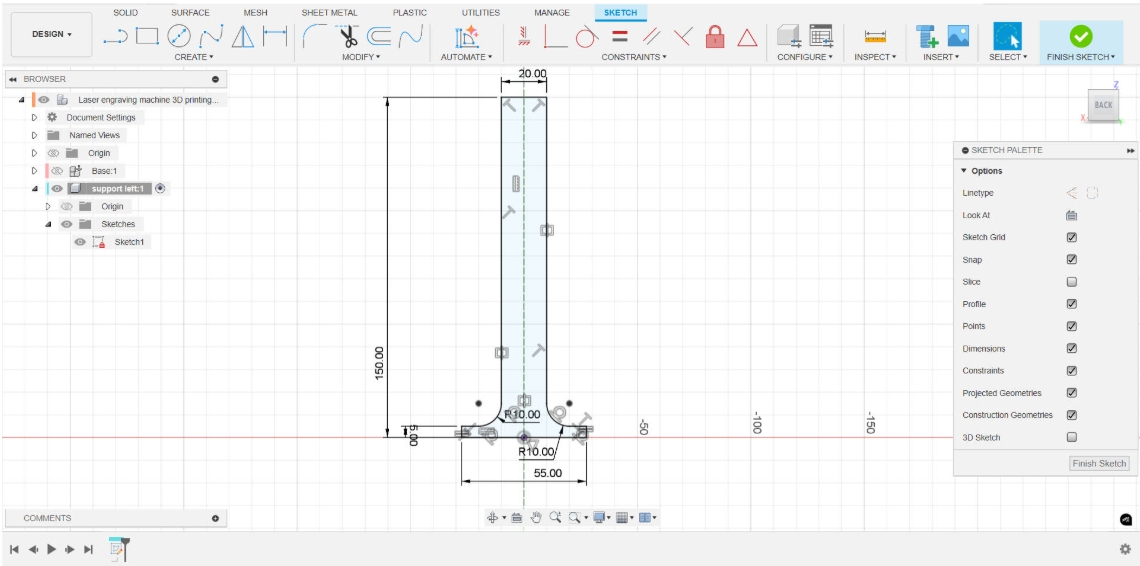The width and height of the screenshot is (1140, 566).
Task: Jump to the timeline end
Action: tap(89, 549)
